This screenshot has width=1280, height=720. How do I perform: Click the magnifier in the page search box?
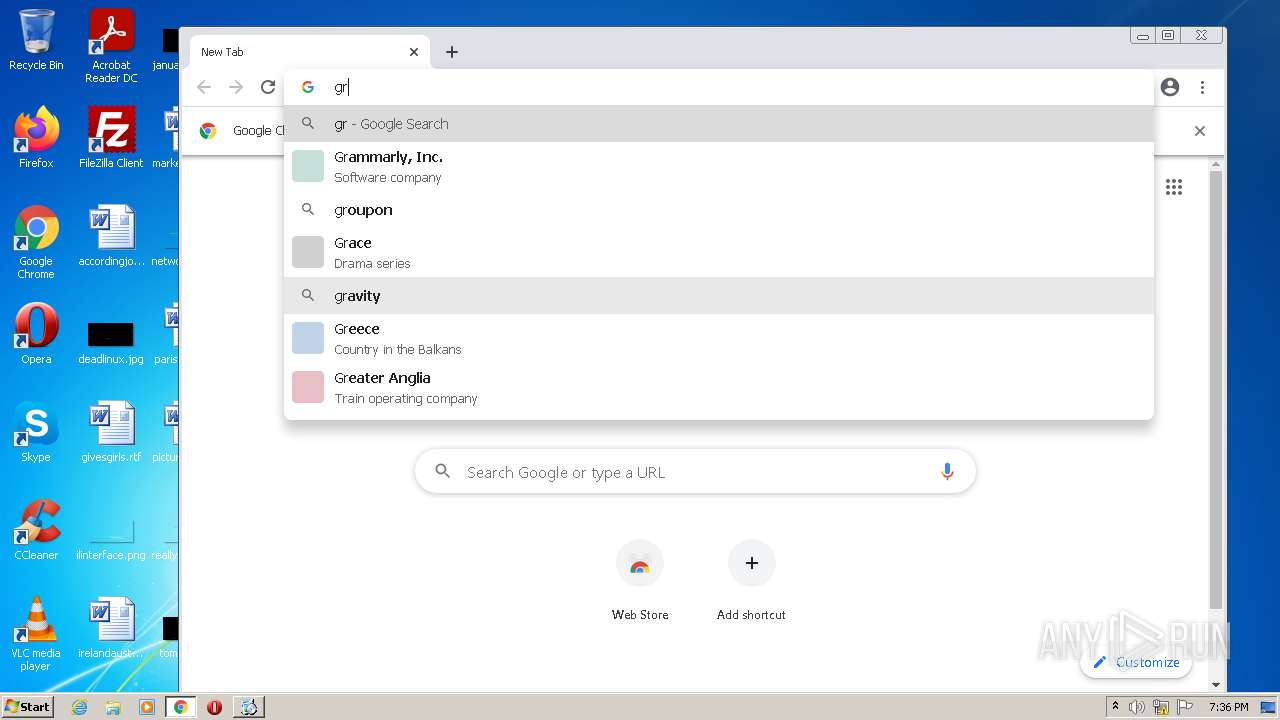[442, 472]
